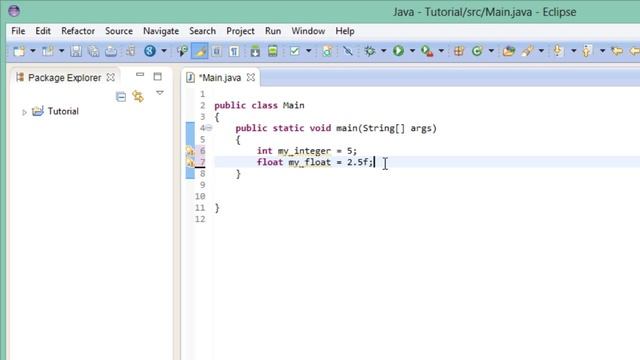Viewport: 640px width, 360px height.
Task: Click the blue round globe toolbar icon
Action: 150,51
